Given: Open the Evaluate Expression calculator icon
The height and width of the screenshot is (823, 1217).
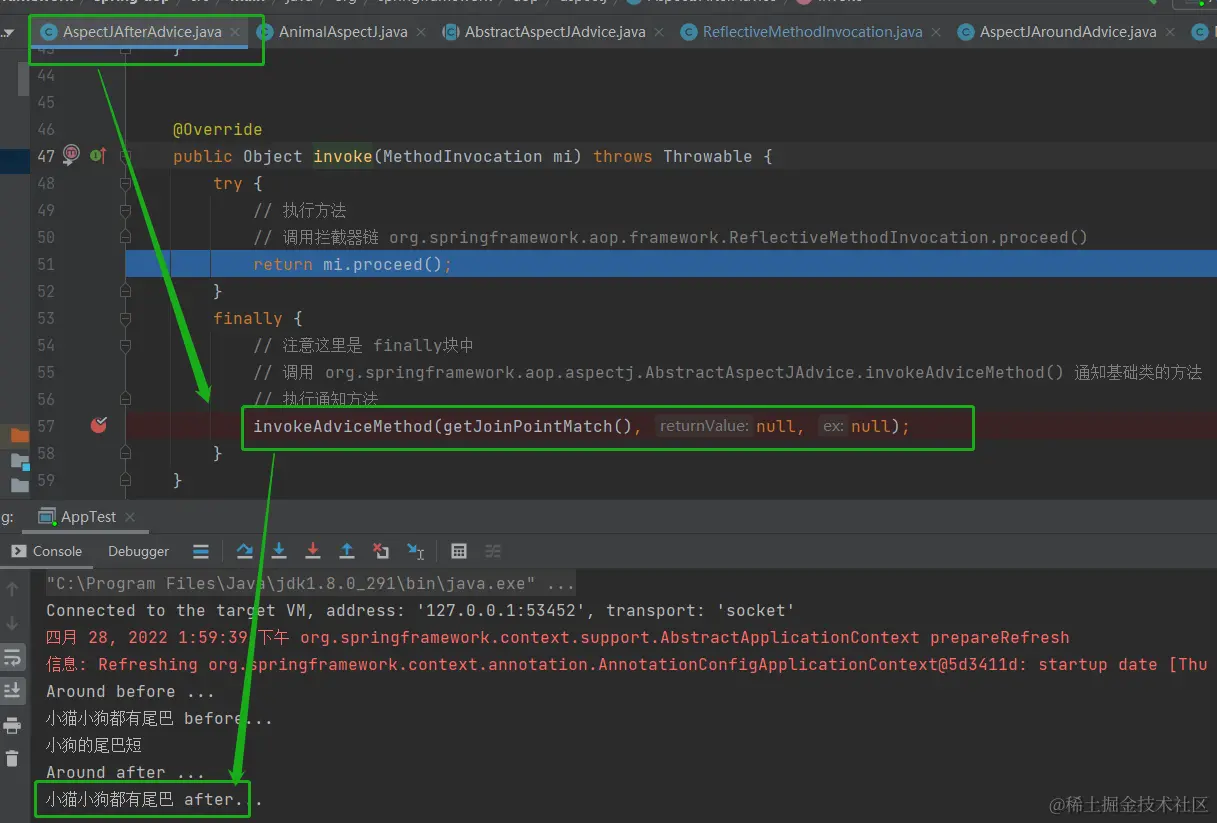Looking at the screenshot, I should pyautogui.click(x=459, y=551).
